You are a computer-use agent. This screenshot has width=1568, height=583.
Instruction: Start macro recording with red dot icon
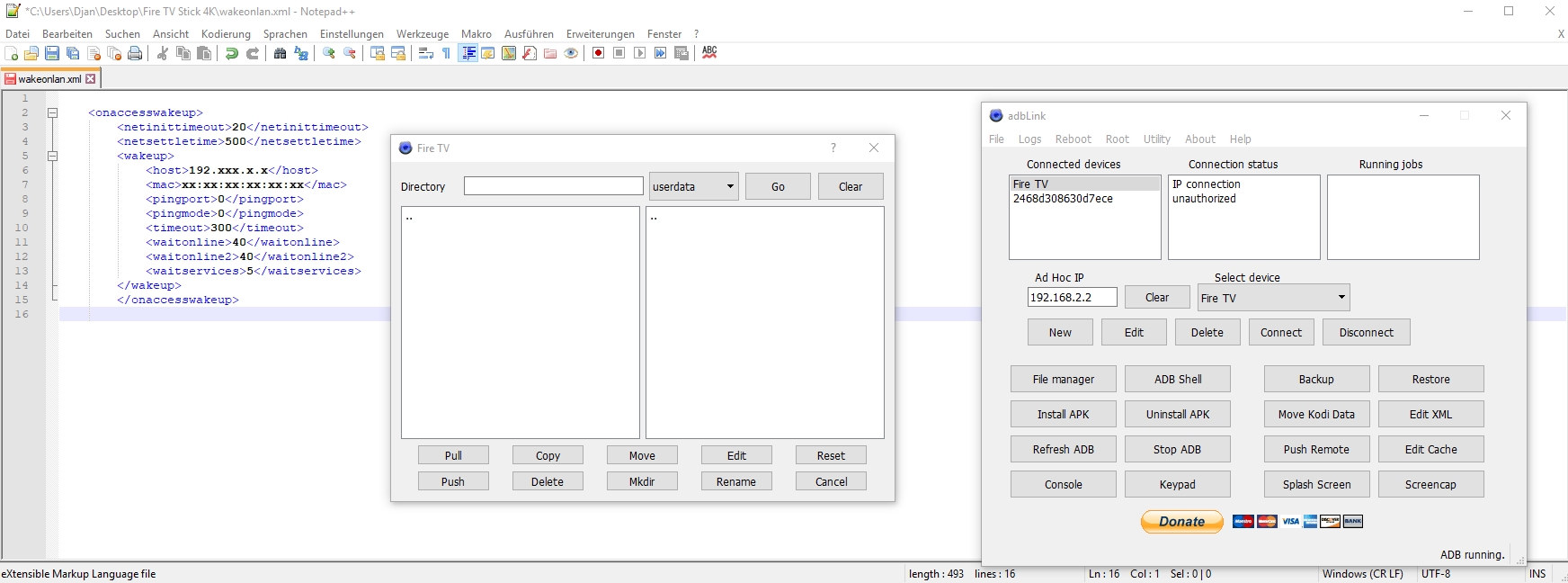[x=598, y=53]
